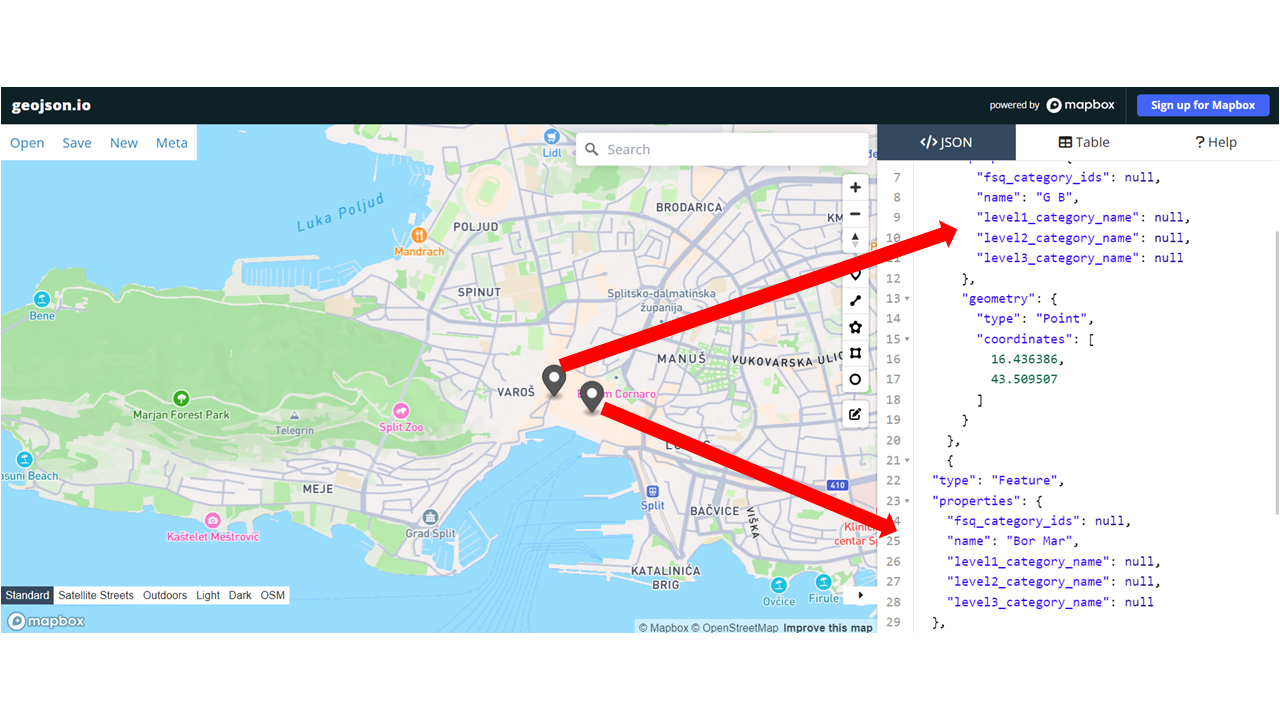The image size is (1280, 720).
Task: Click the "Point" type value
Action: click(x=1061, y=318)
